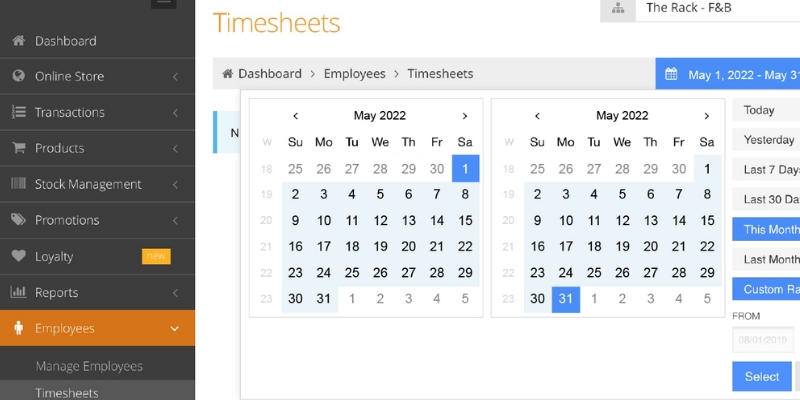The image size is (800, 400).
Task: Click the Transactions list icon
Action: (x=18, y=112)
